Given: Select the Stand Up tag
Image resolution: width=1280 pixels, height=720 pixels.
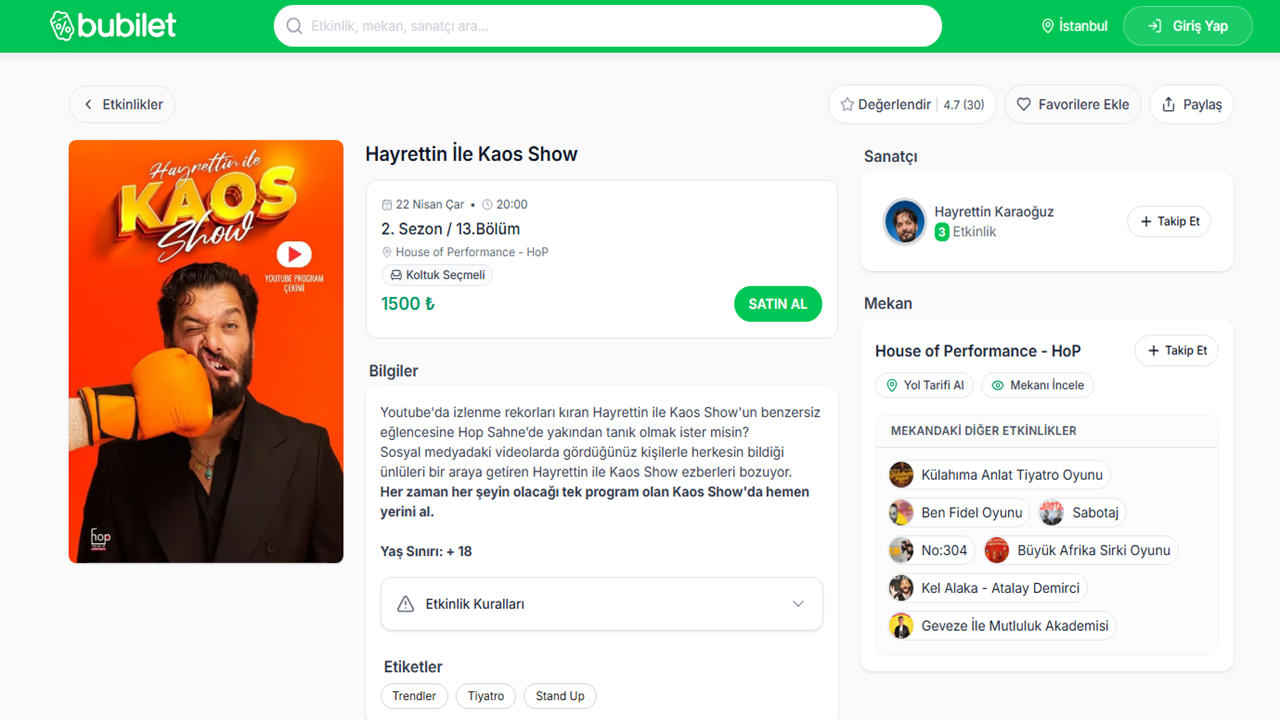Looking at the screenshot, I should pyautogui.click(x=559, y=696).
